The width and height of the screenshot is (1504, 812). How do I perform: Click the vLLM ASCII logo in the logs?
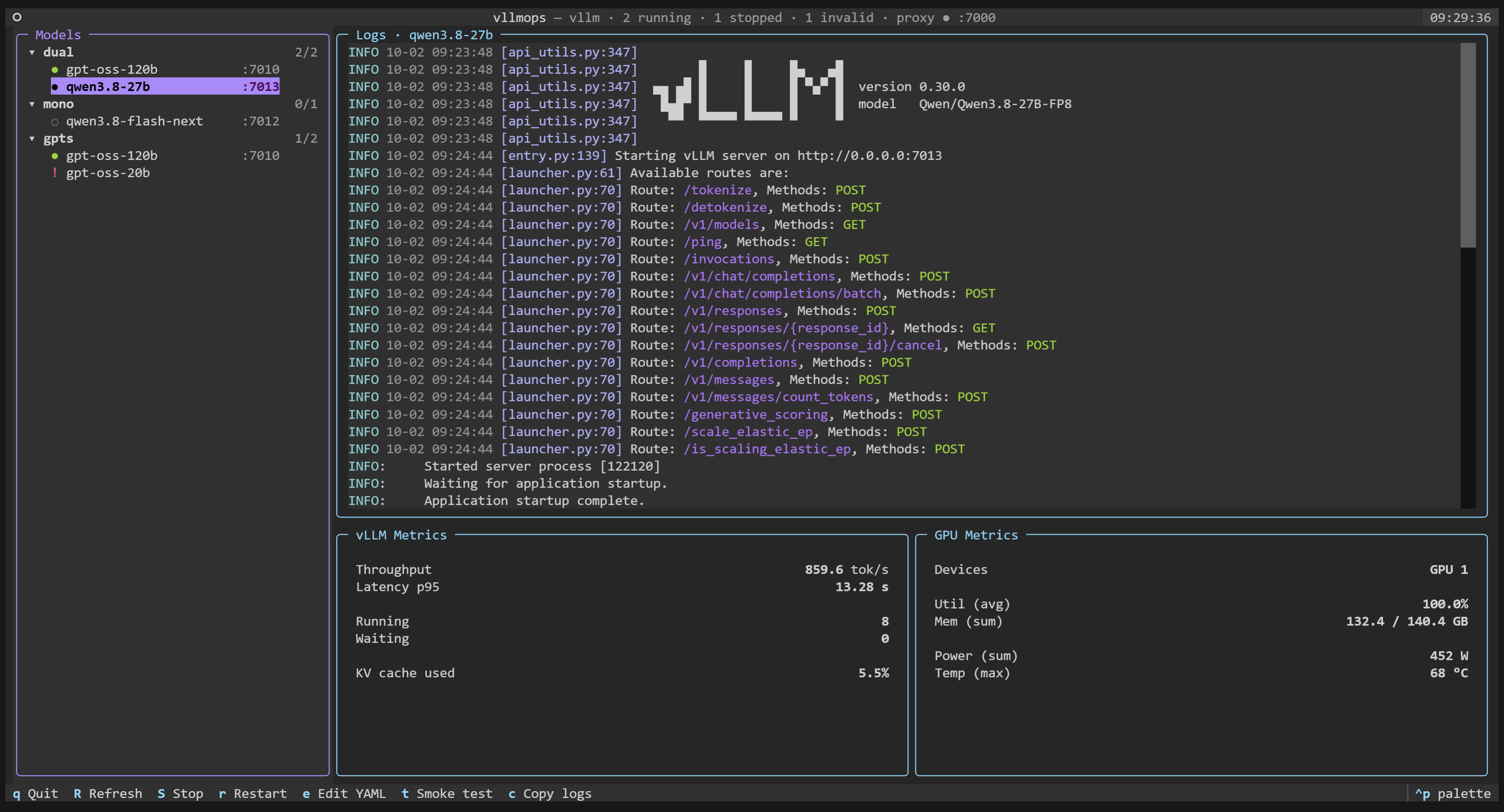(748, 91)
